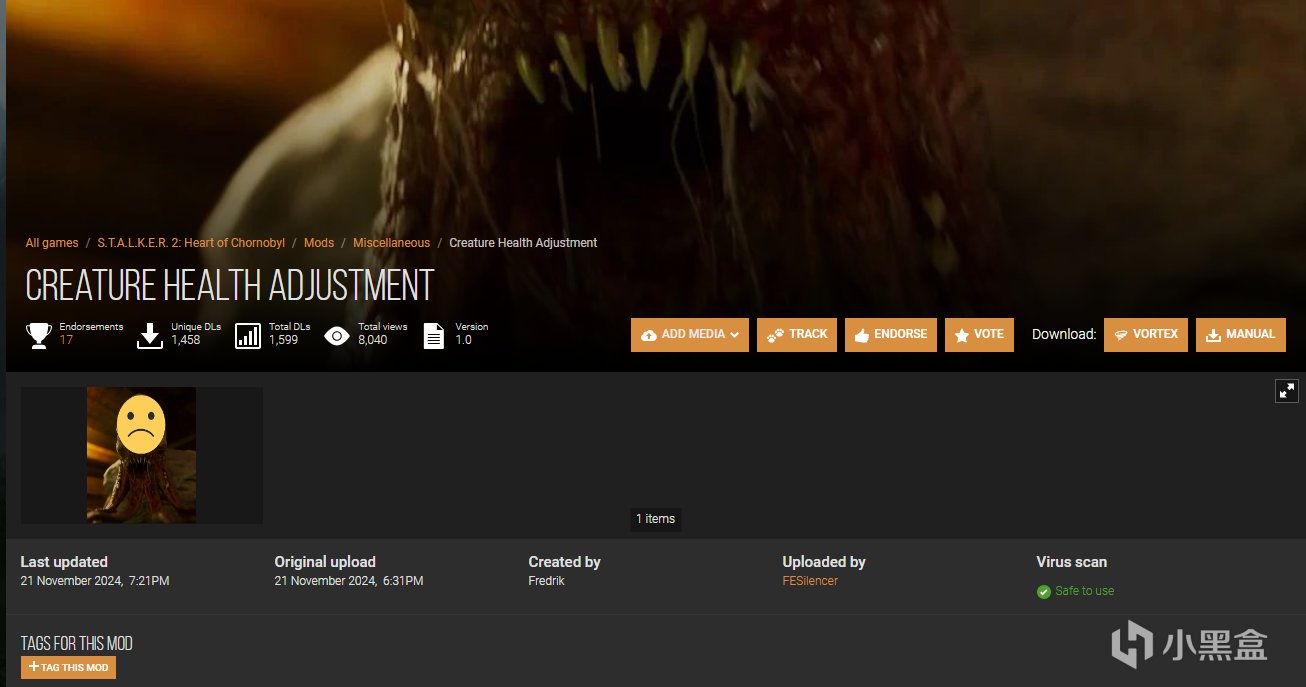Click the Virus scan label
Image resolution: width=1306 pixels, height=687 pixels.
pyautogui.click(x=1072, y=562)
